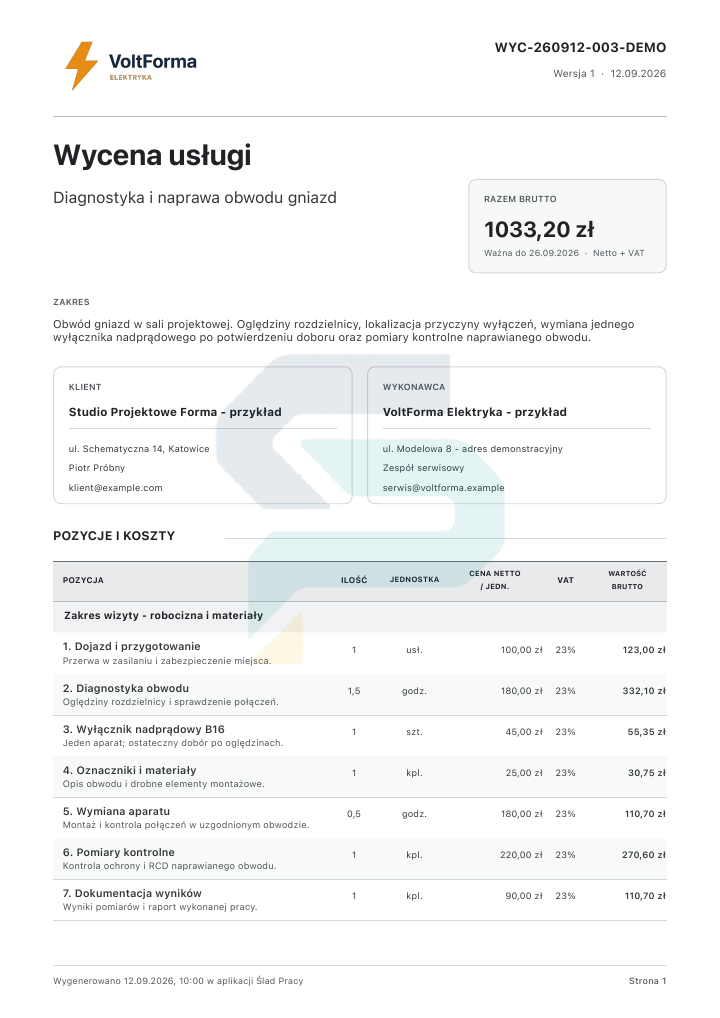Click unit 'usł.' in Dojazd row
The image size is (720, 1018).
pos(414,650)
